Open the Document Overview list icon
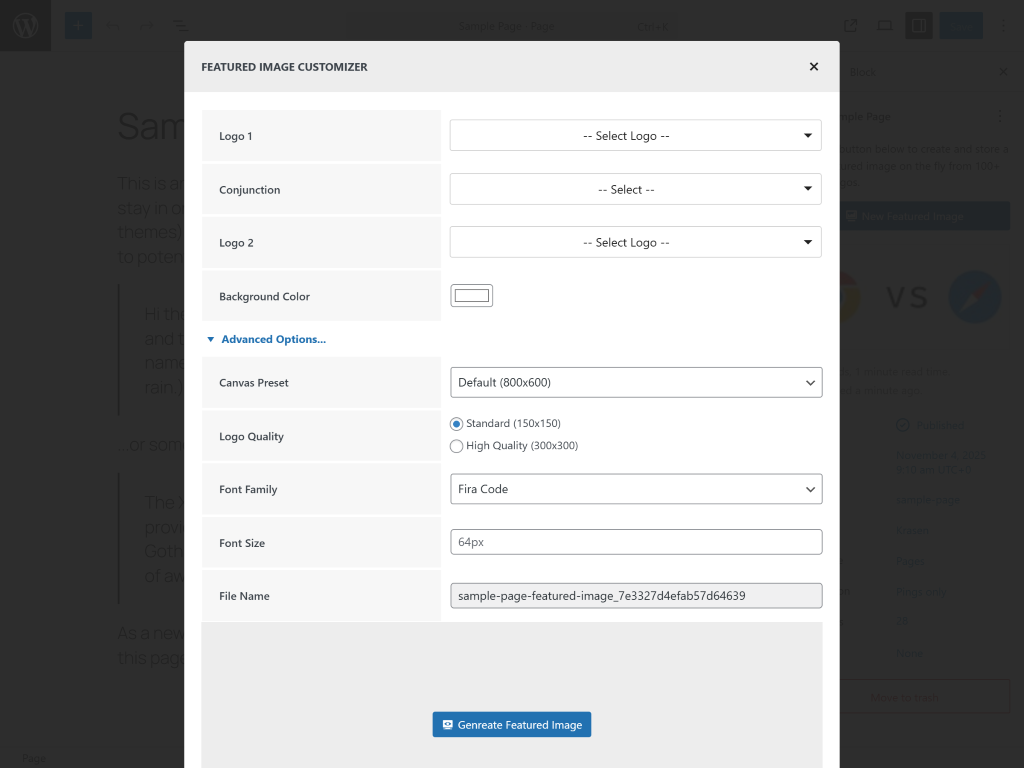The height and width of the screenshot is (768, 1024). (x=177, y=26)
